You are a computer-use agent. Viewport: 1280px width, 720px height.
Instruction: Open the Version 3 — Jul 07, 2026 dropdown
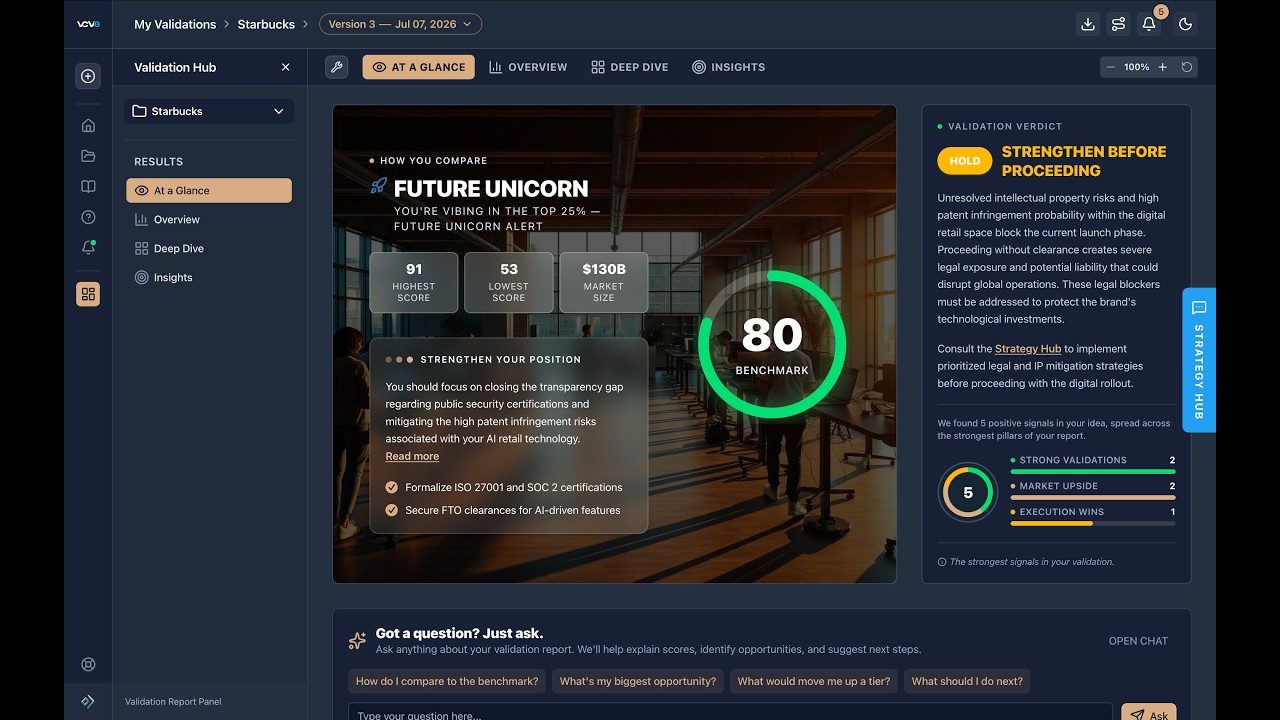coord(400,24)
